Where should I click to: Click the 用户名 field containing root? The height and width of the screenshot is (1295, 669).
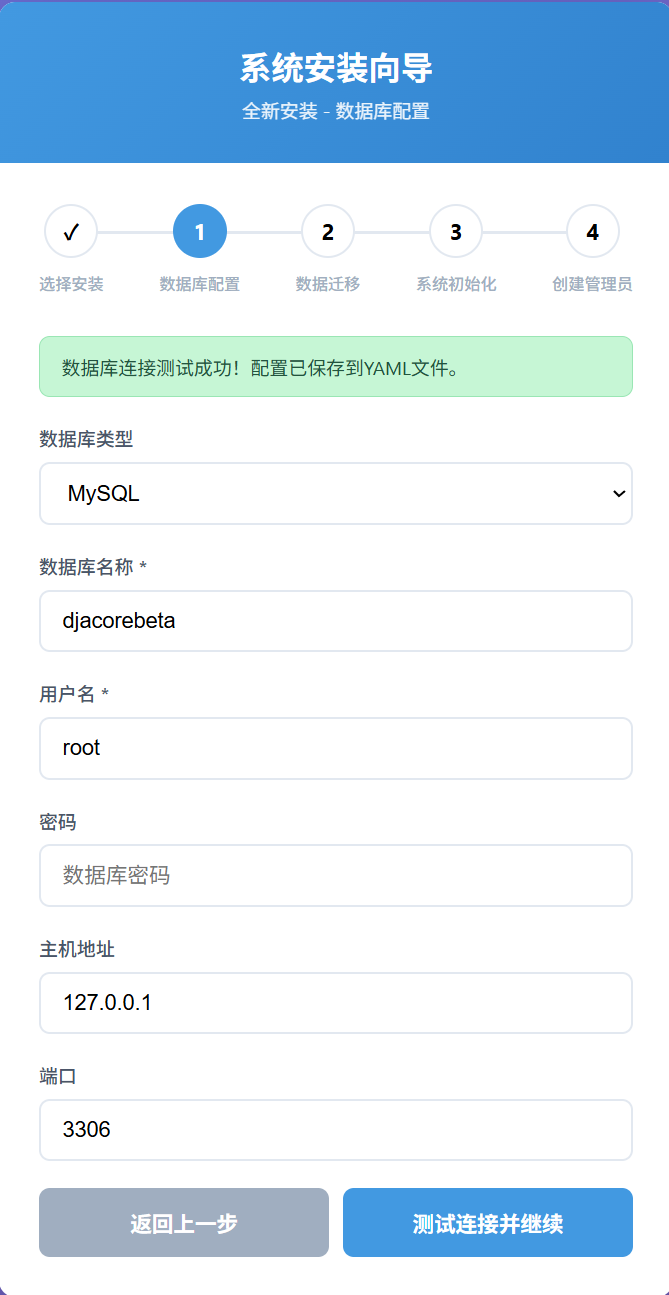click(x=336, y=748)
